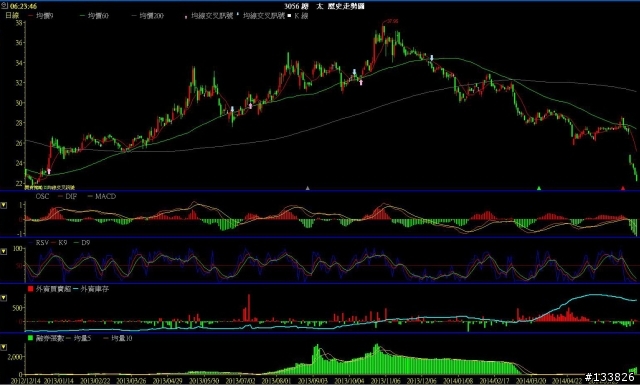The image size is (640, 385).
Task: Click the red 外資買賣超 legend swatch
Action: click(31, 289)
